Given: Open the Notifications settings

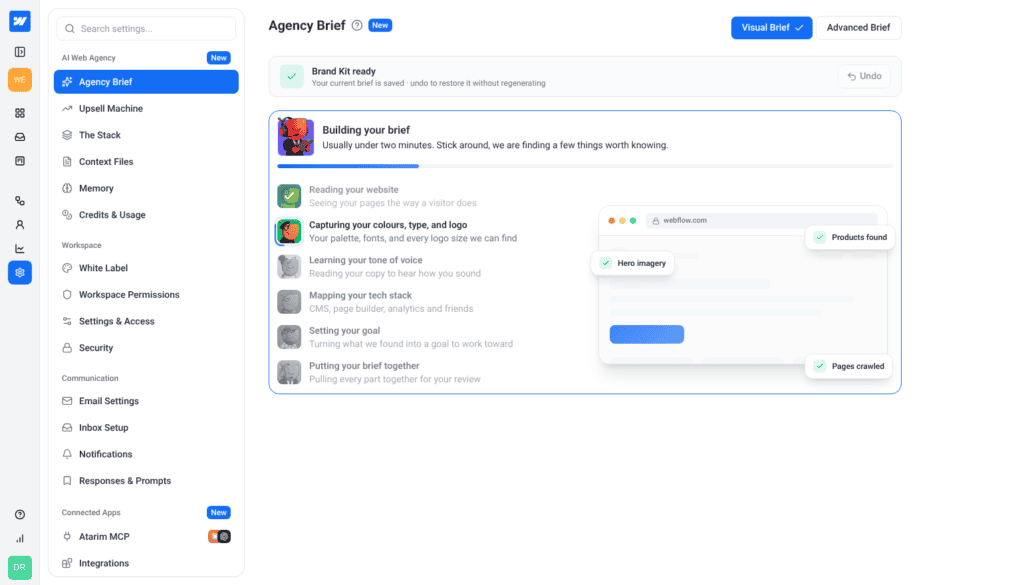Looking at the screenshot, I should (x=146, y=454).
